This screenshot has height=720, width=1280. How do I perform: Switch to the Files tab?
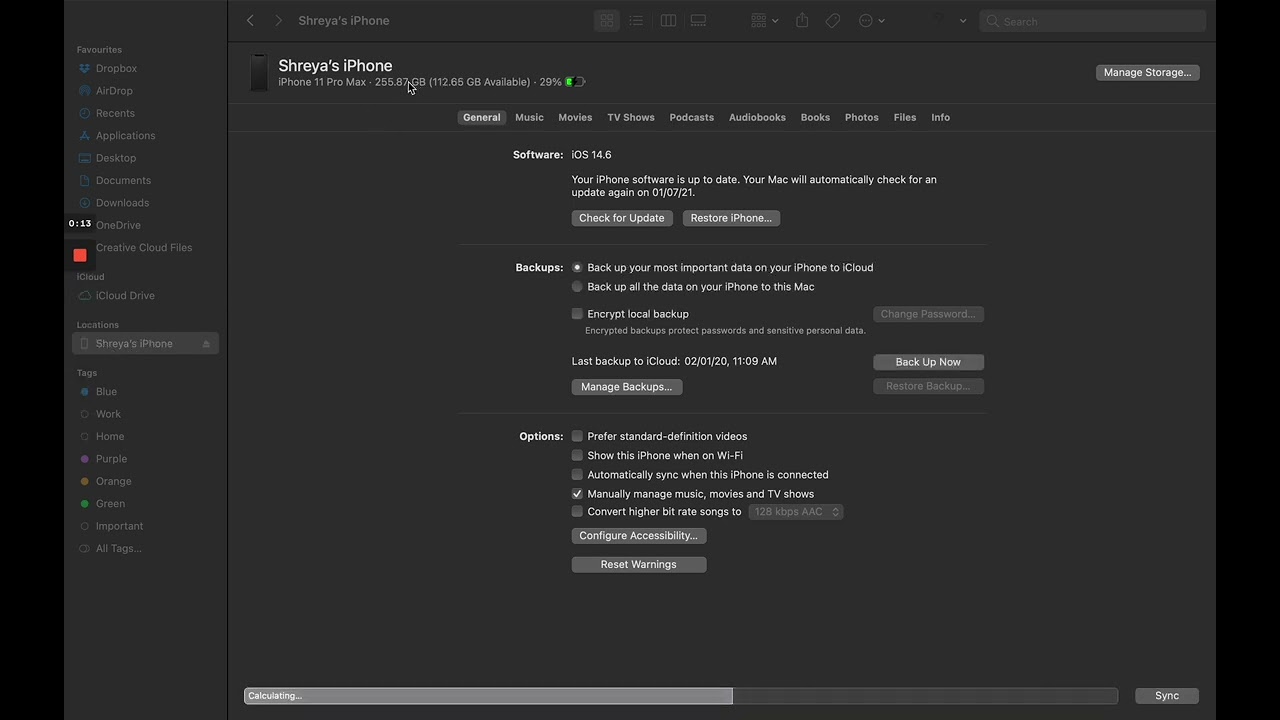(905, 117)
